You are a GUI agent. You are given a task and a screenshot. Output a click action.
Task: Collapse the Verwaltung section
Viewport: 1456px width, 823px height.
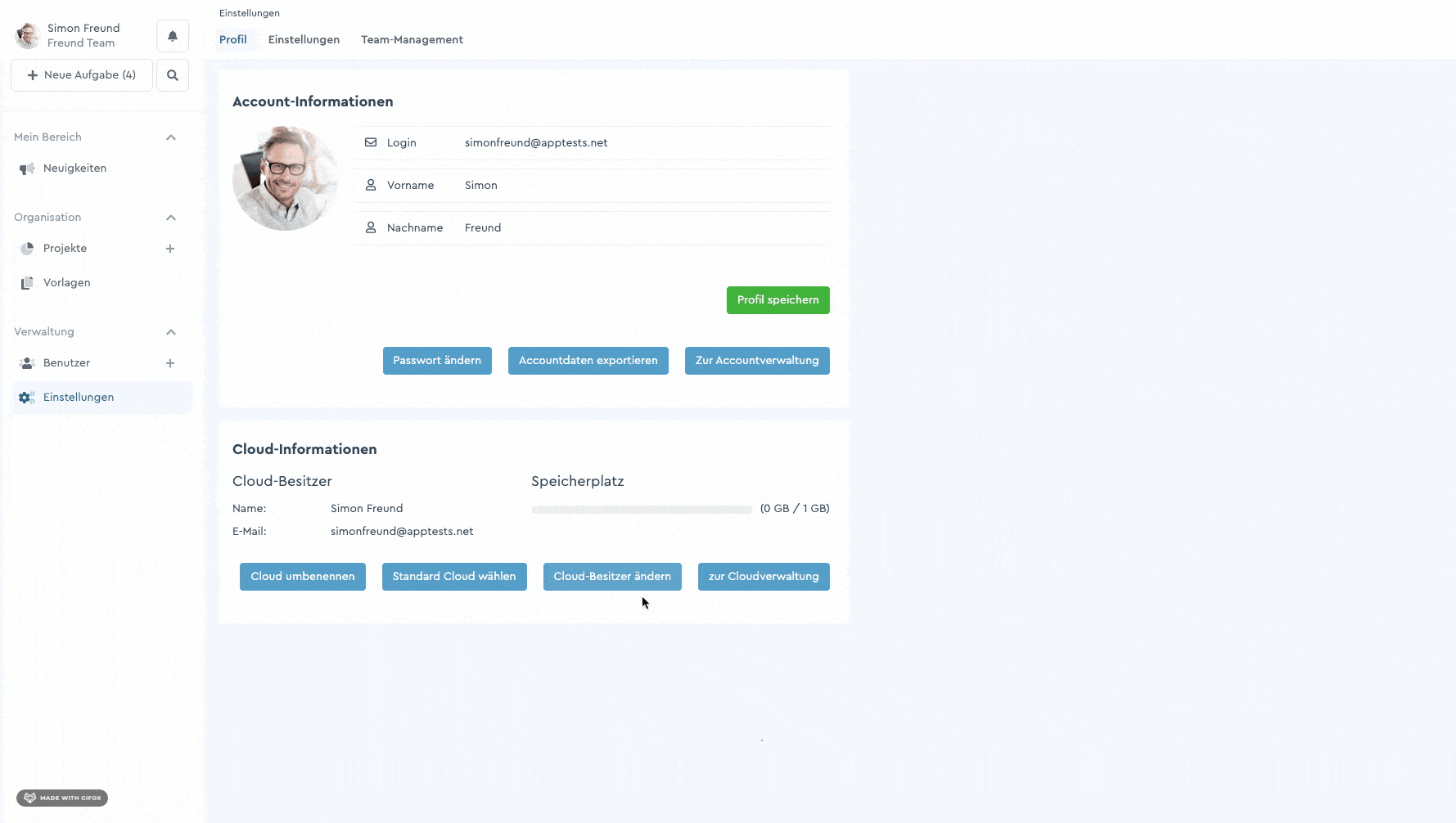tap(171, 332)
